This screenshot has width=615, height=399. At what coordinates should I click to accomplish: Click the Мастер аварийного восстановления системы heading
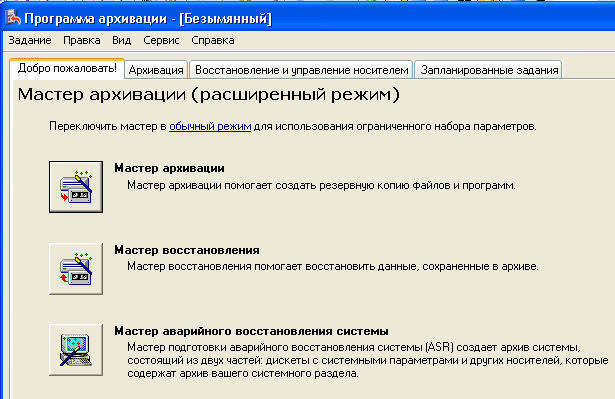point(251,331)
